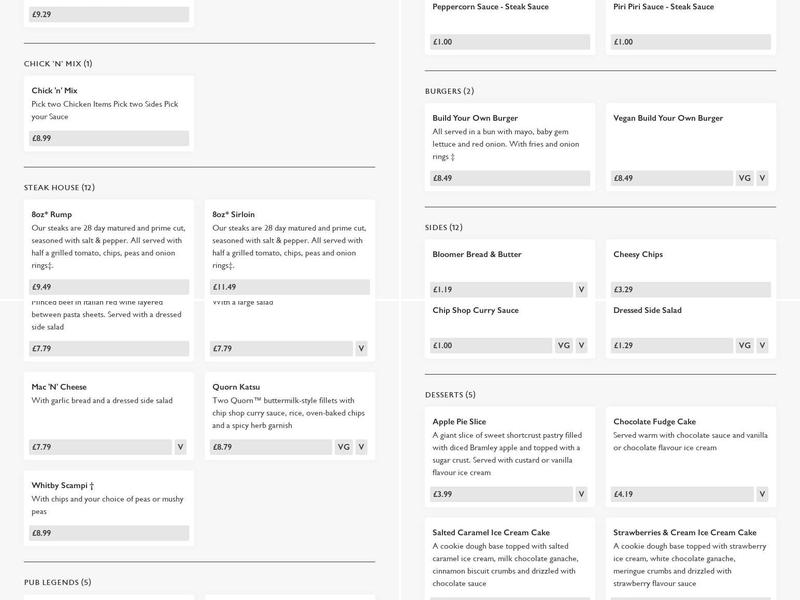Click VG badge on Chip Shop Curry Sauce

click(564, 346)
